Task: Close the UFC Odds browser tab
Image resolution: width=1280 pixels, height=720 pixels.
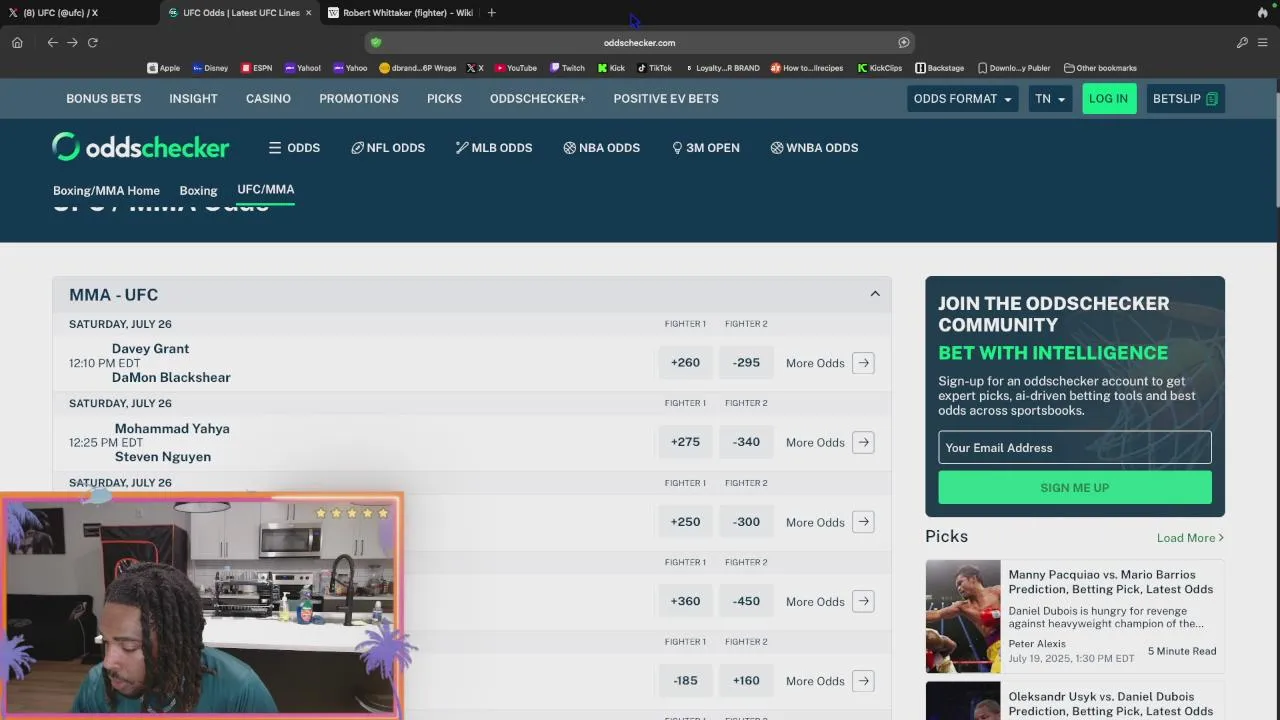Action: (x=308, y=13)
